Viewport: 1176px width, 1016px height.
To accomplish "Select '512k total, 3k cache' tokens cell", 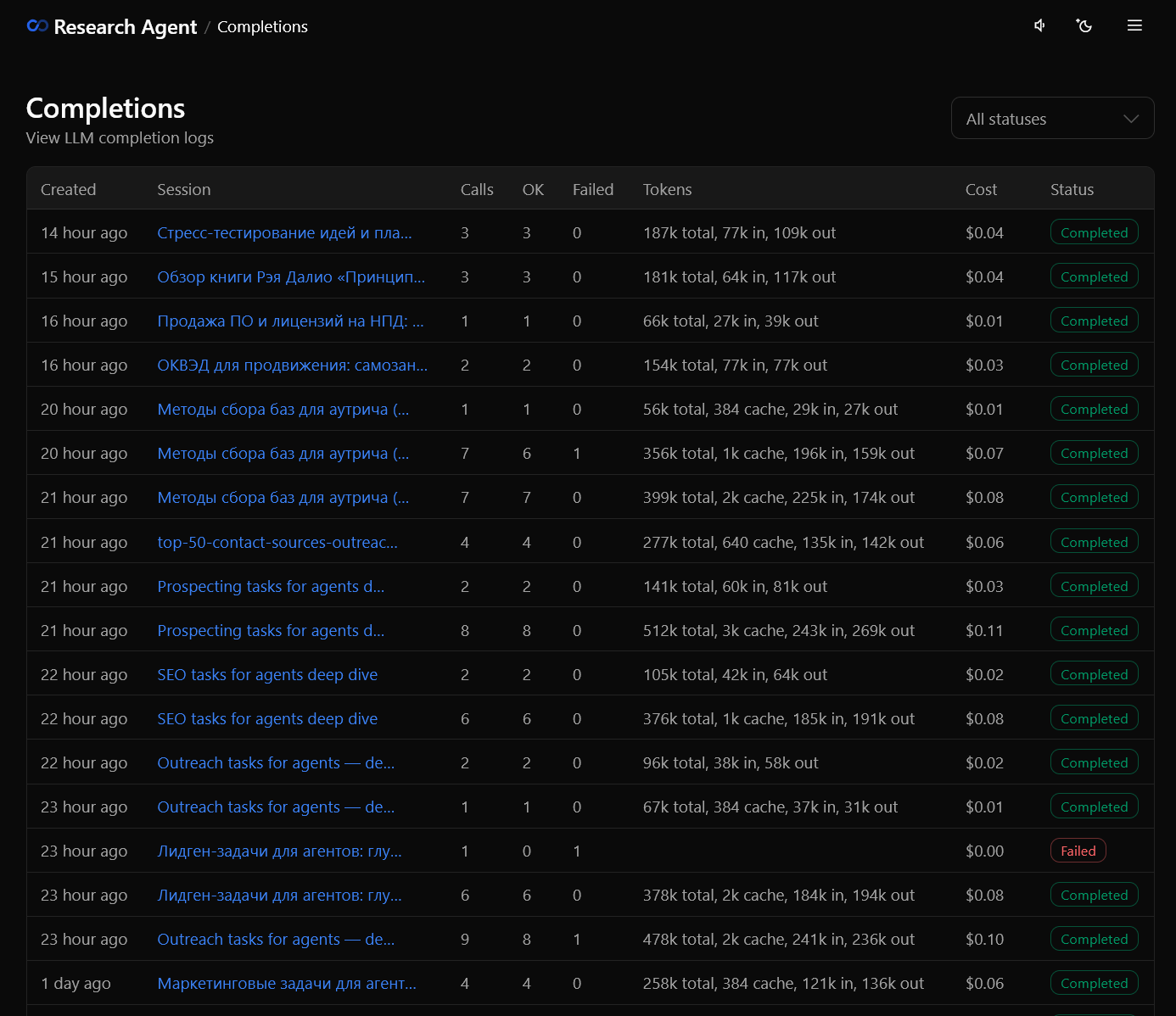I will 779,631.
